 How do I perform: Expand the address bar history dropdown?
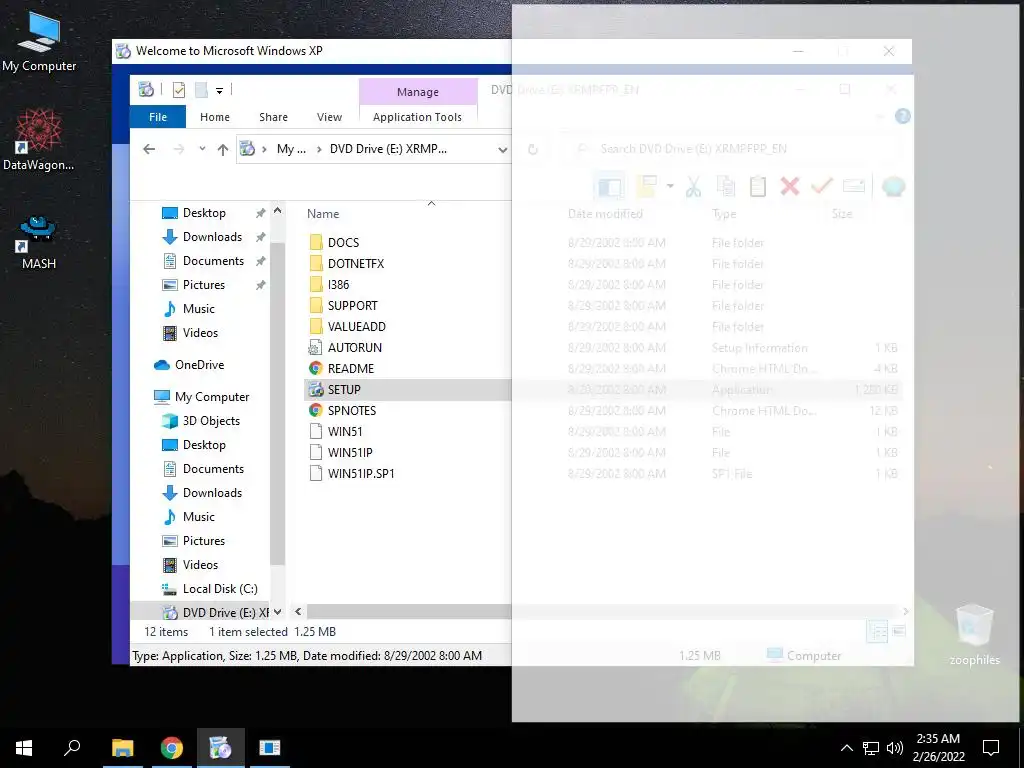pyautogui.click(x=502, y=150)
